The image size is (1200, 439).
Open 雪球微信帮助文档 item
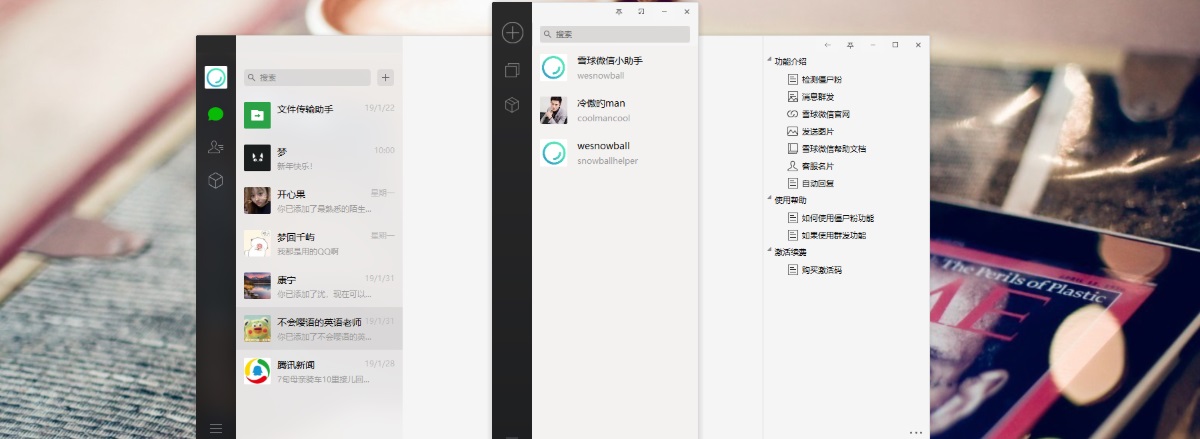coord(833,148)
